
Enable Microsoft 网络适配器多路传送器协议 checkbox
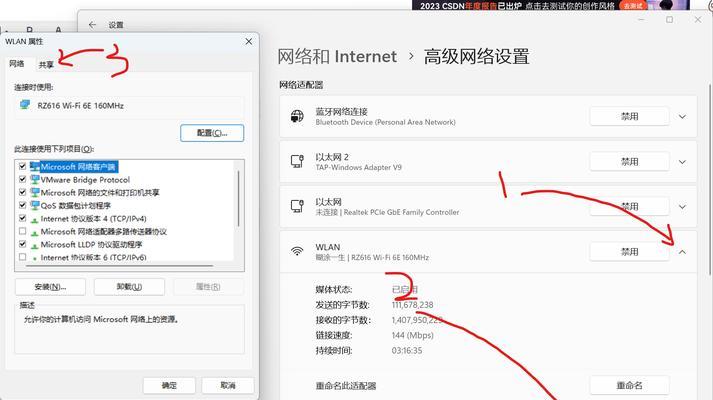[x=22, y=231]
